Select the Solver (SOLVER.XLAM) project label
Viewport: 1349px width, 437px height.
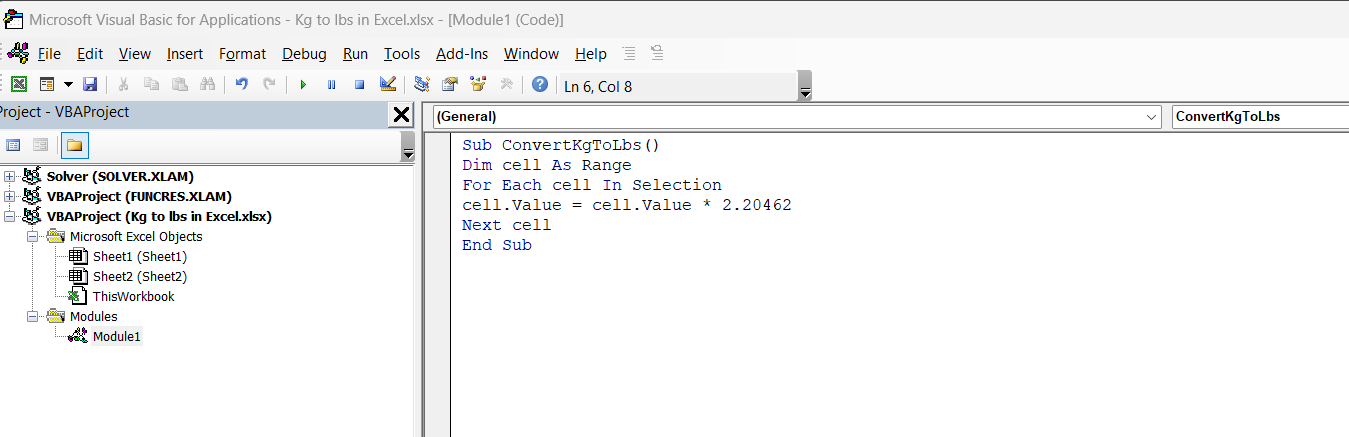(120, 177)
